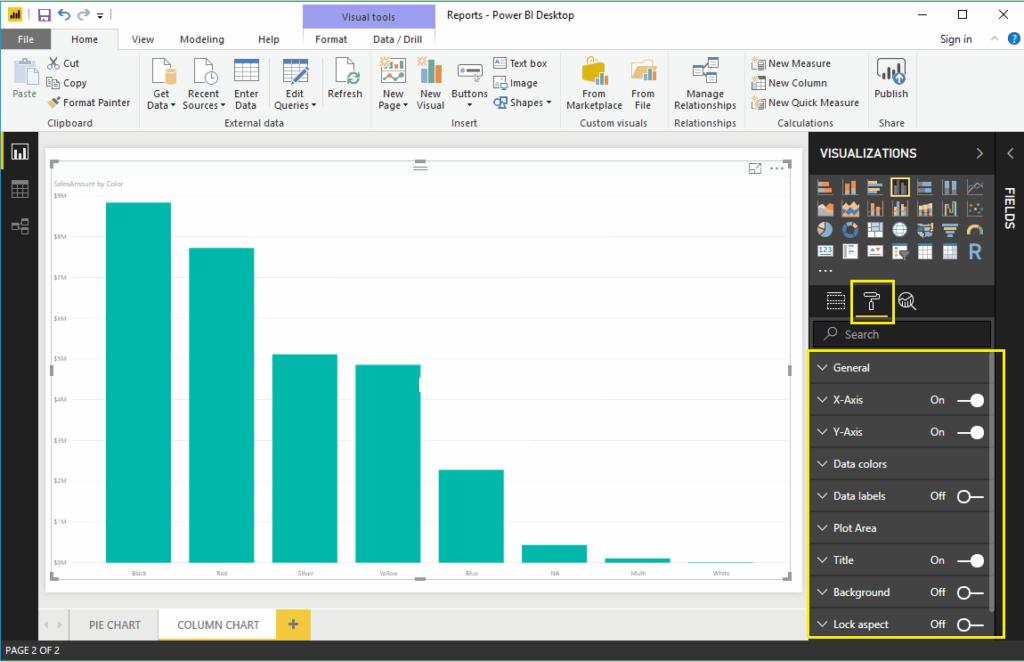Open the Fields well tab
The width and height of the screenshot is (1024, 662).
pos(835,301)
